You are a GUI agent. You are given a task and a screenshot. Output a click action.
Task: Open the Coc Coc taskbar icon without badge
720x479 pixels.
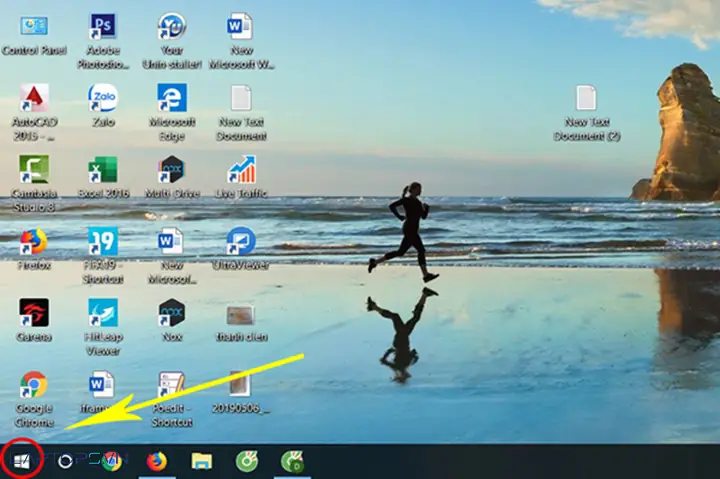click(x=247, y=461)
